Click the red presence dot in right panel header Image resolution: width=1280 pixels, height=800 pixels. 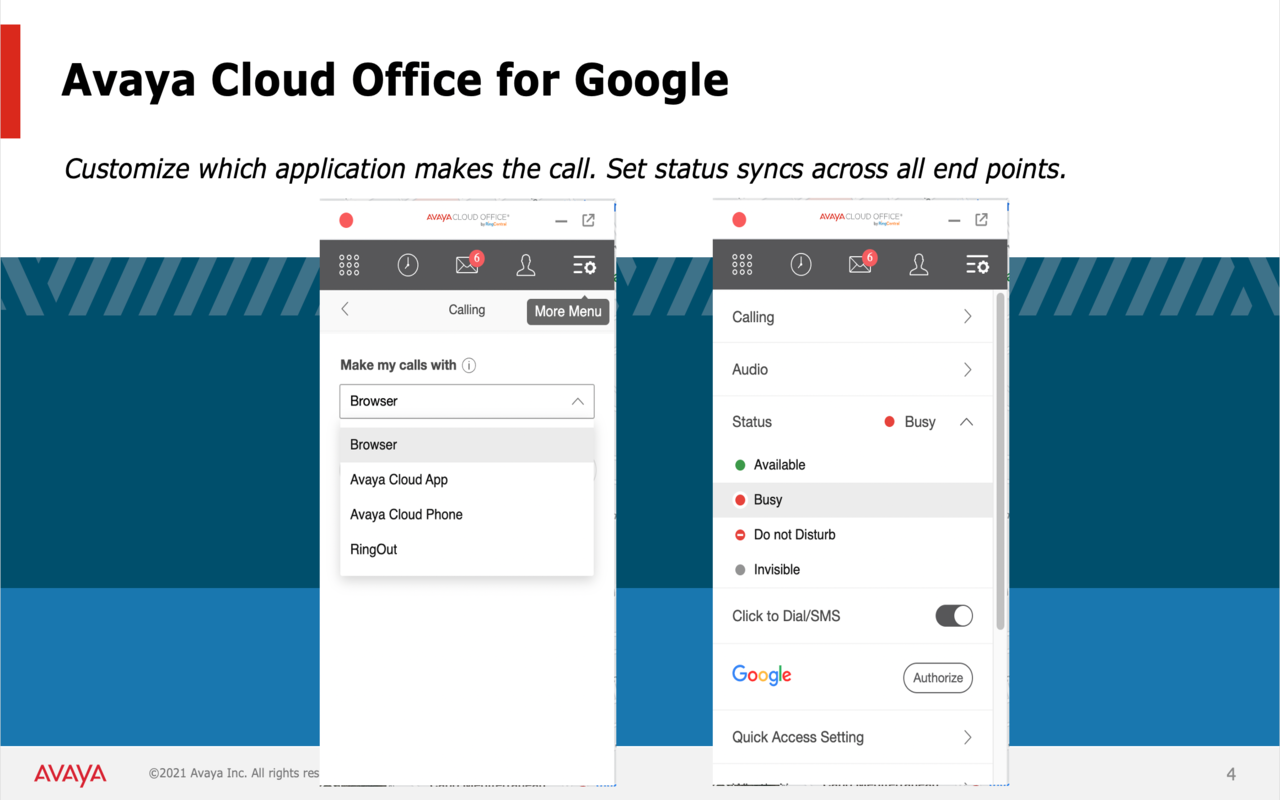pos(739,220)
